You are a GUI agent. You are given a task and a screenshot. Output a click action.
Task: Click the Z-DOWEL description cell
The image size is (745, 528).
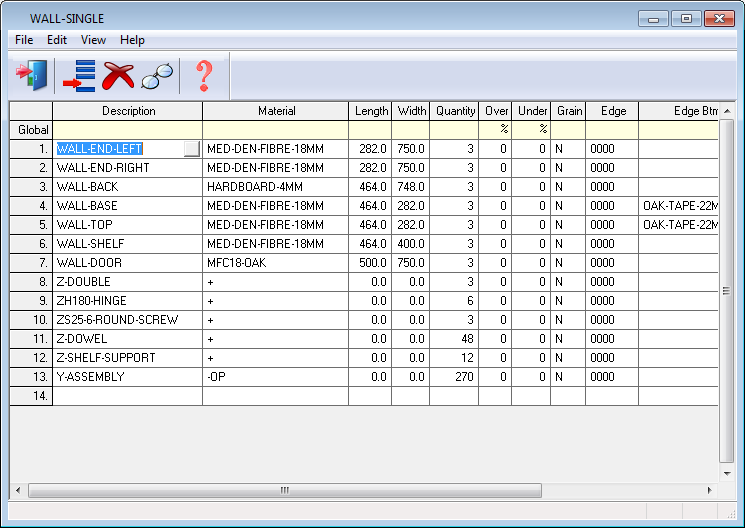pos(128,339)
